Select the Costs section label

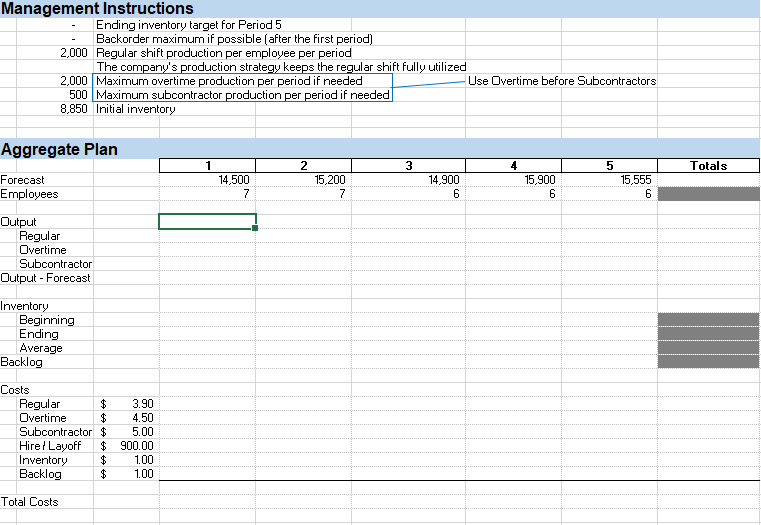(15, 390)
